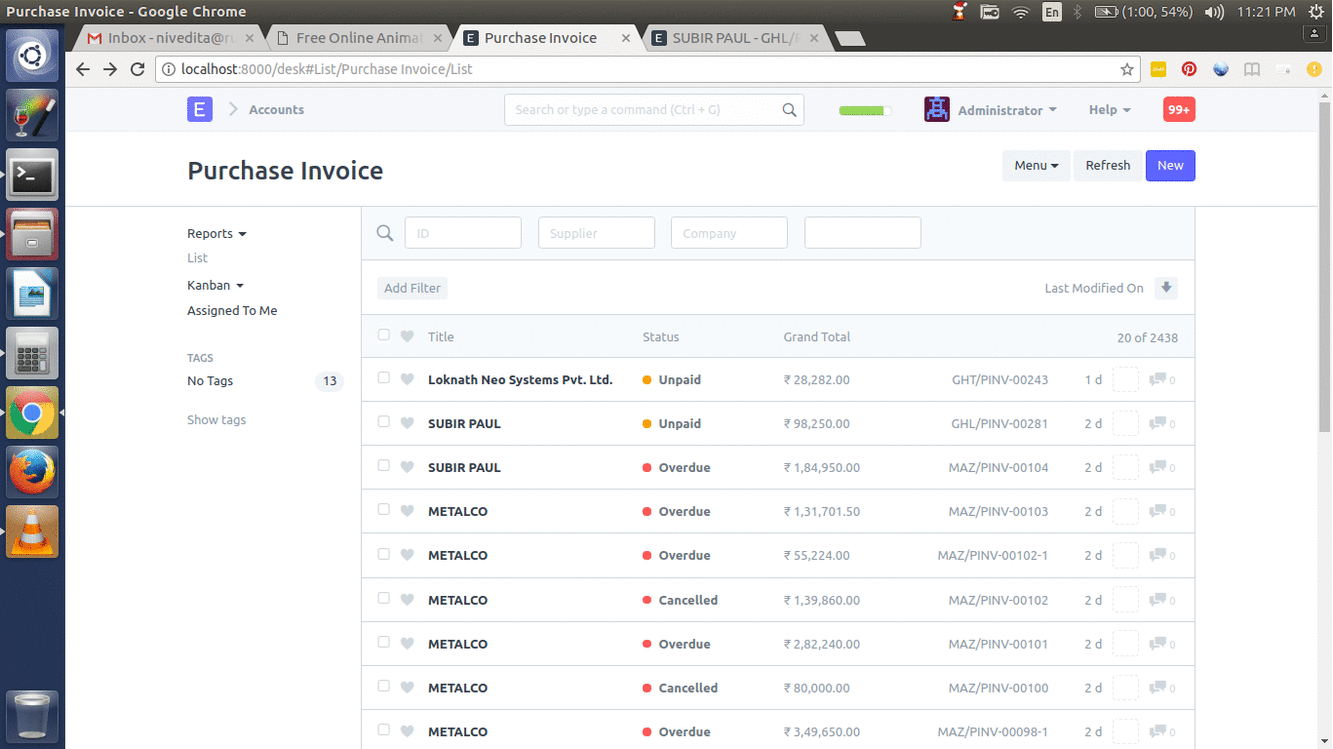Like the MAZ/PINV-00104 invoice heart

(407, 468)
